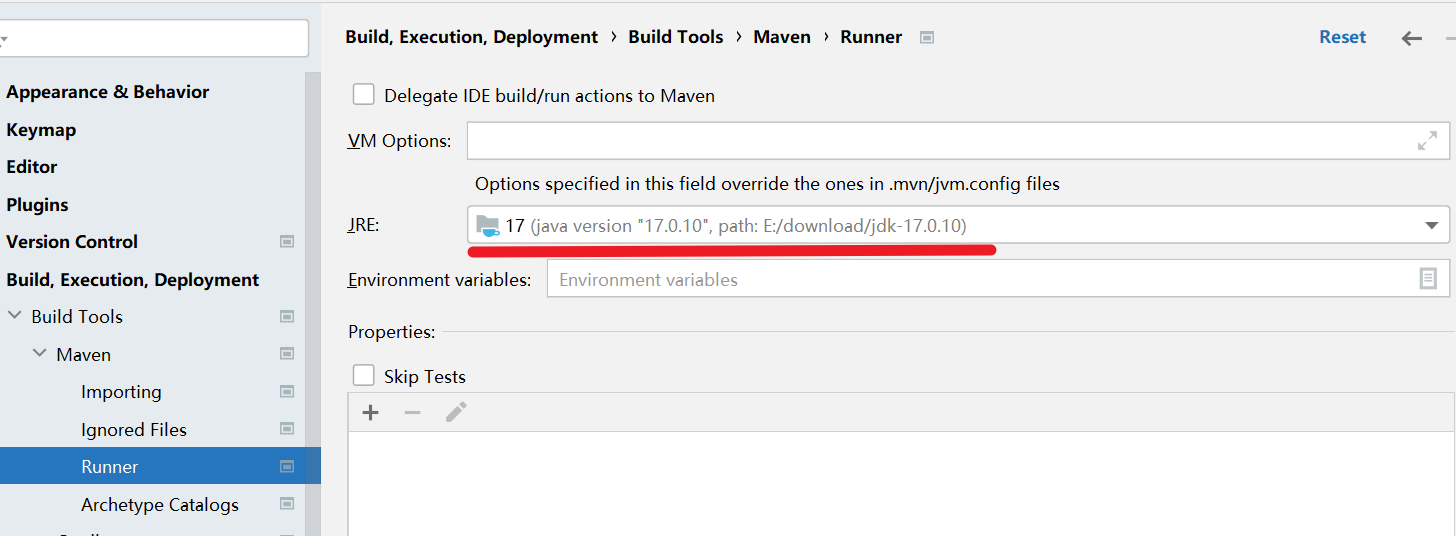Viewport: 1456px width, 536px height.
Task: Edit the selected property with pencil
Action: [x=456, y=412]
